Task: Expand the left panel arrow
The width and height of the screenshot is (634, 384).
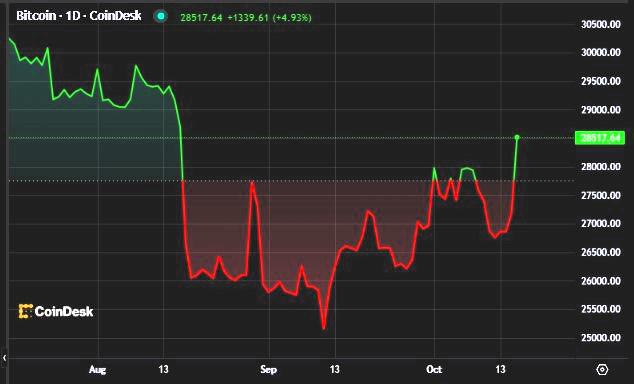Action: [x=4, y=358]
